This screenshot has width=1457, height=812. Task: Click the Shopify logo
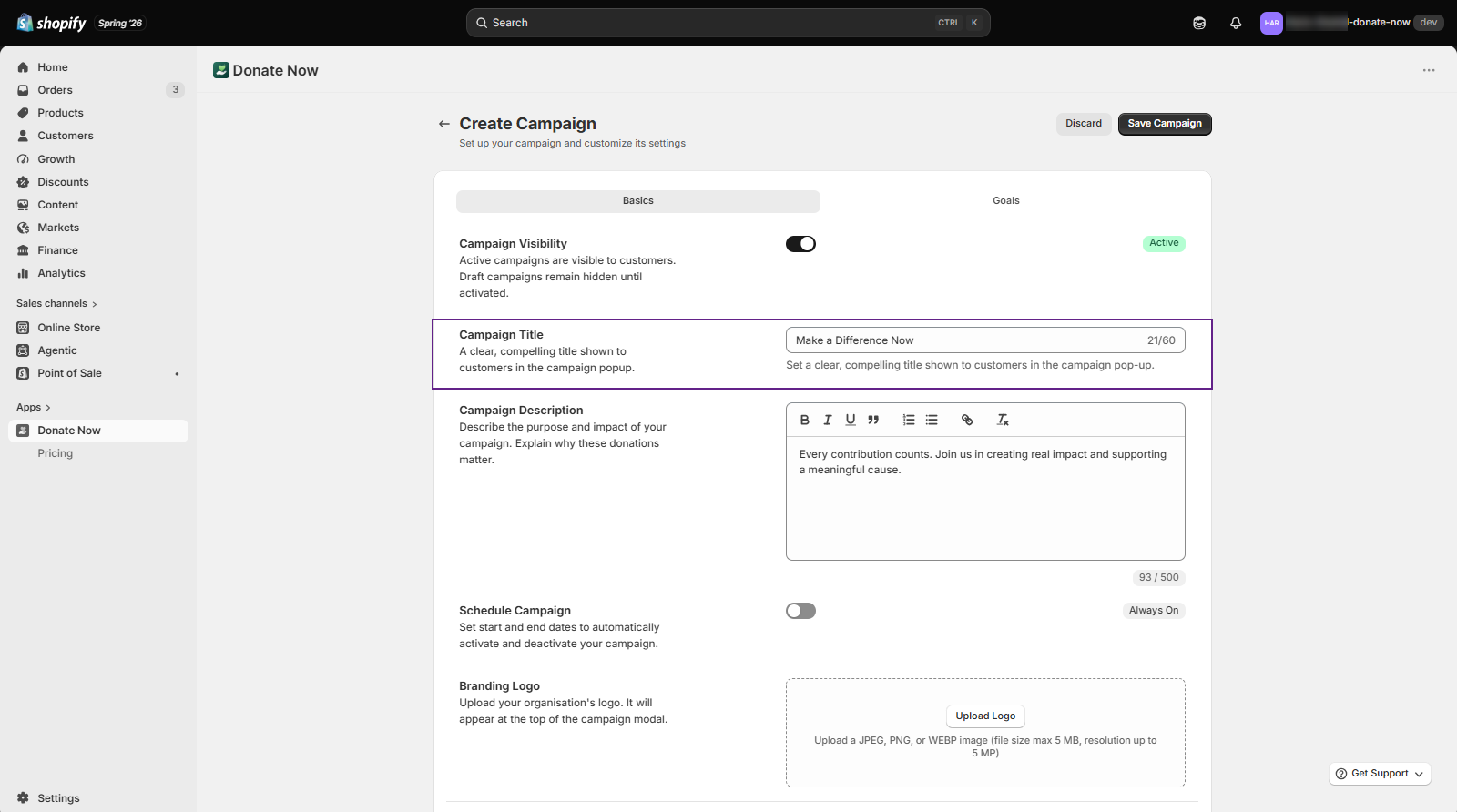(x=51, y=23)
